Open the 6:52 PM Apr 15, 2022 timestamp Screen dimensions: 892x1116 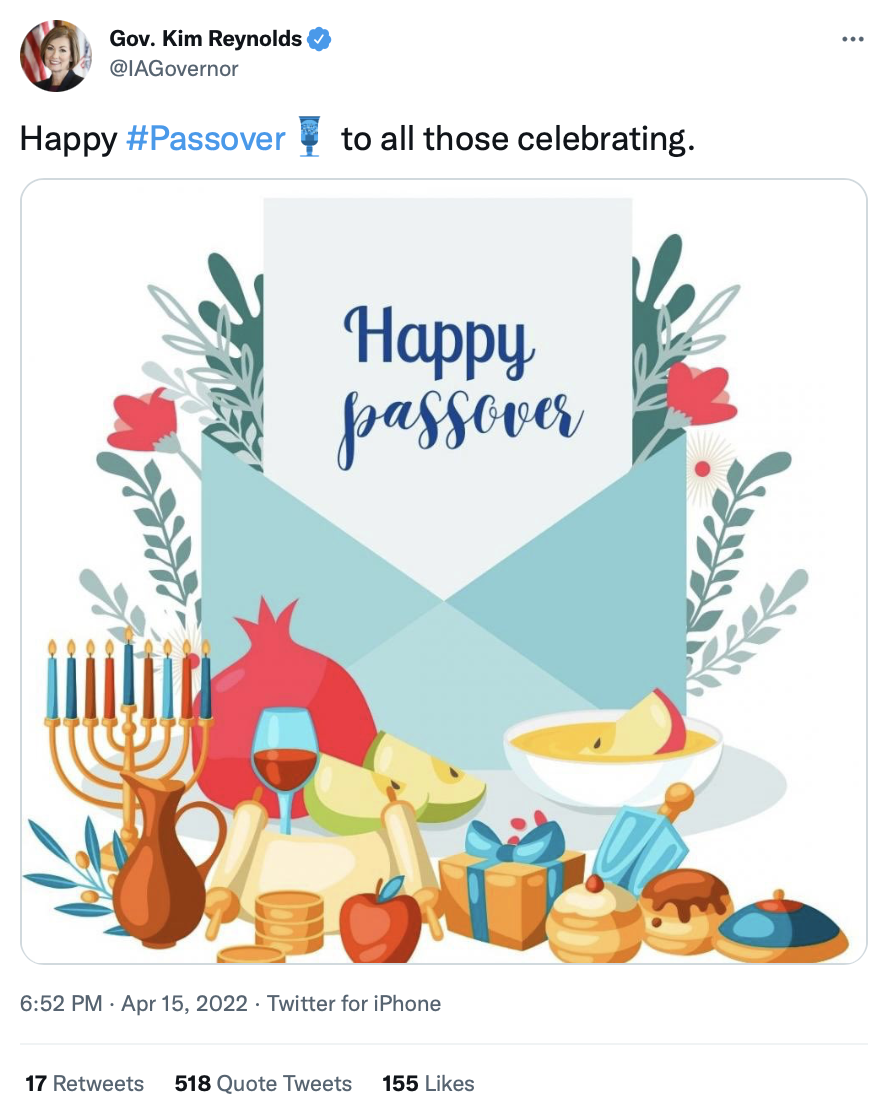click(x=134, y=1004)
